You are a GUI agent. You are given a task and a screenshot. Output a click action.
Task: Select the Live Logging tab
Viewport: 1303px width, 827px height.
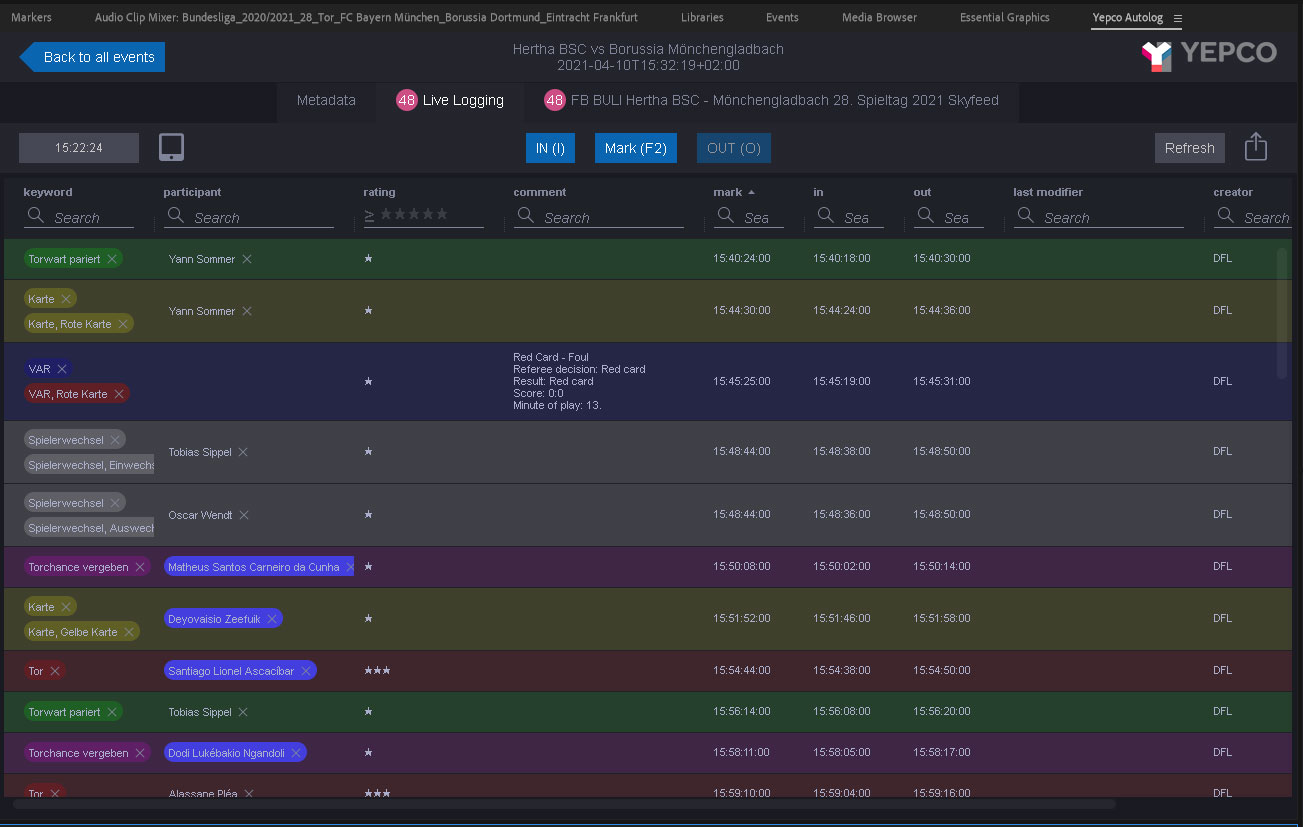[450, 100]
